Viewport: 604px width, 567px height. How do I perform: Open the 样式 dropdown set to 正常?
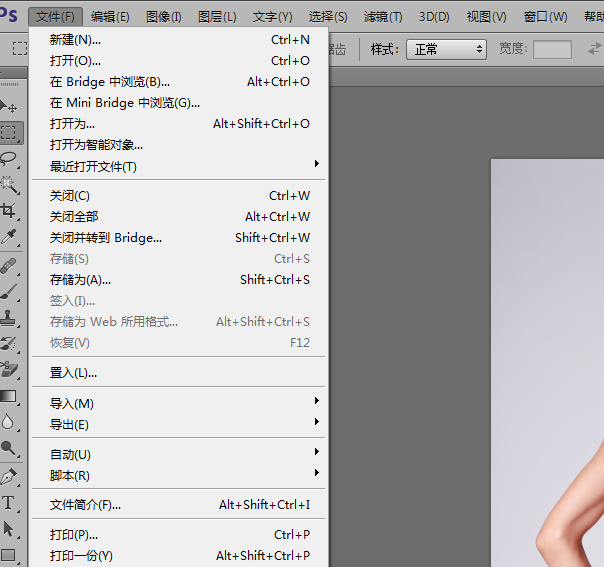point(446,49)
